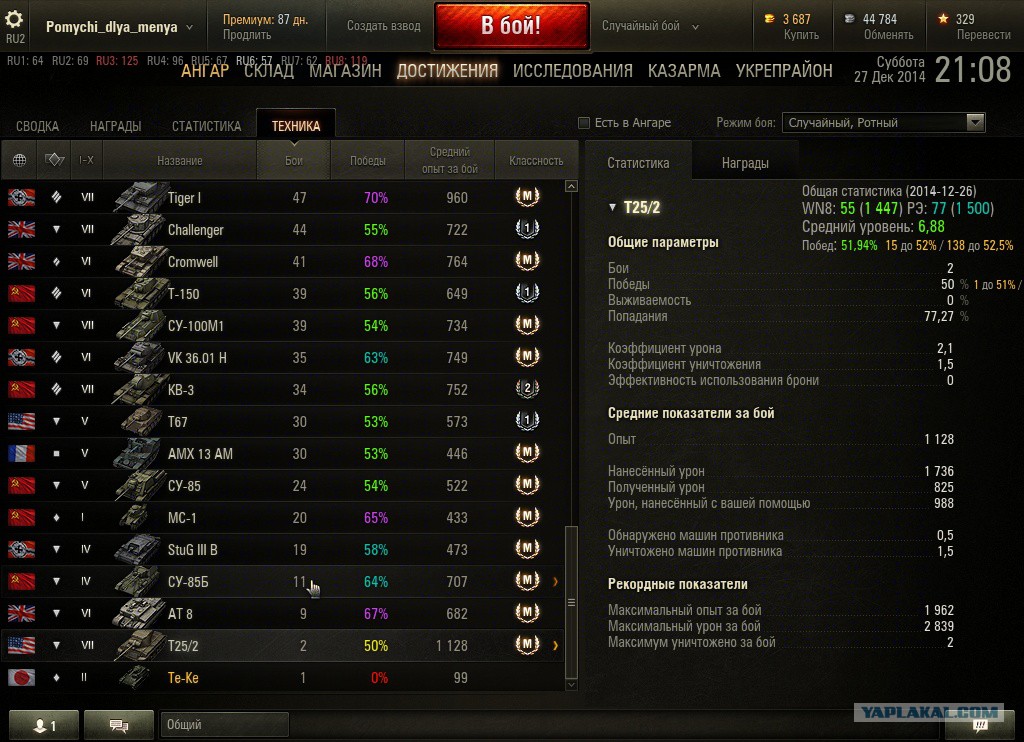Click 'Создать взвод' button

tap(383, 26)
